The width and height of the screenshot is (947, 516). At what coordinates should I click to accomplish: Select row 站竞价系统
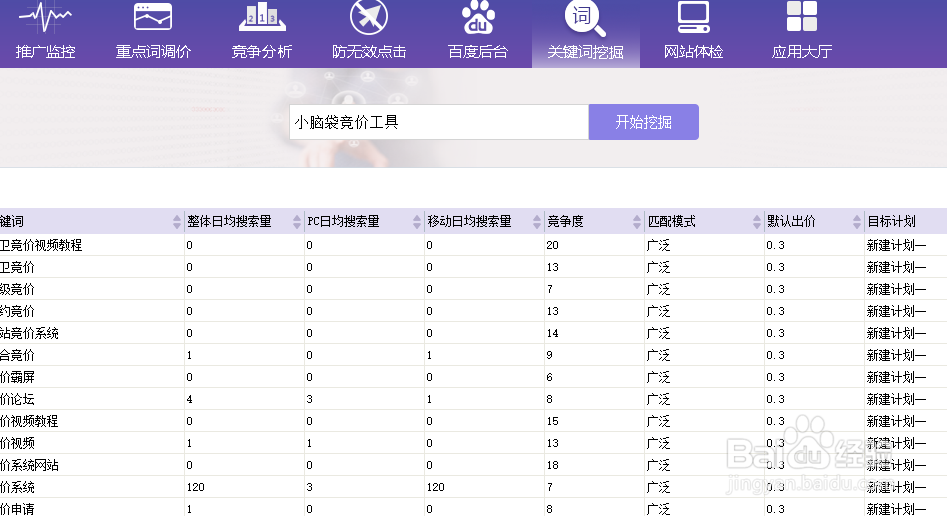[474, 334]
